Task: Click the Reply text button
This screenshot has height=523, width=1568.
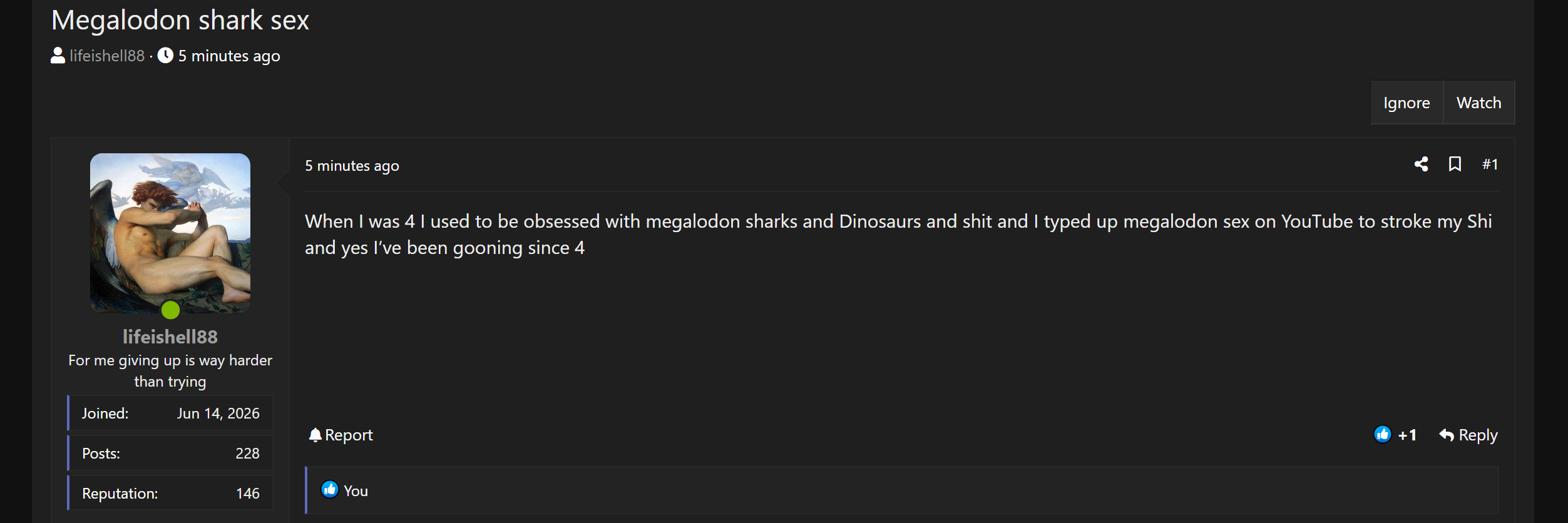Action: 1478,435
